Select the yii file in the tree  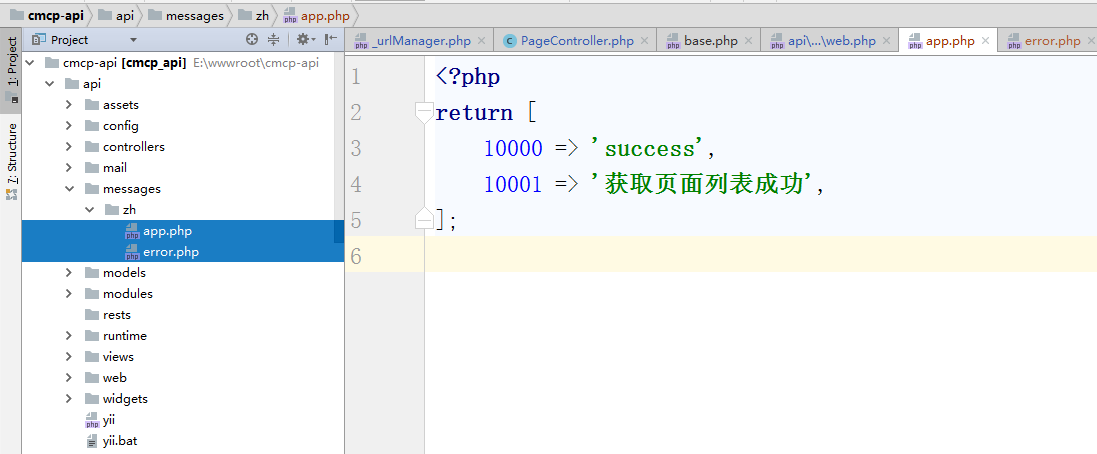pos(183,420)
